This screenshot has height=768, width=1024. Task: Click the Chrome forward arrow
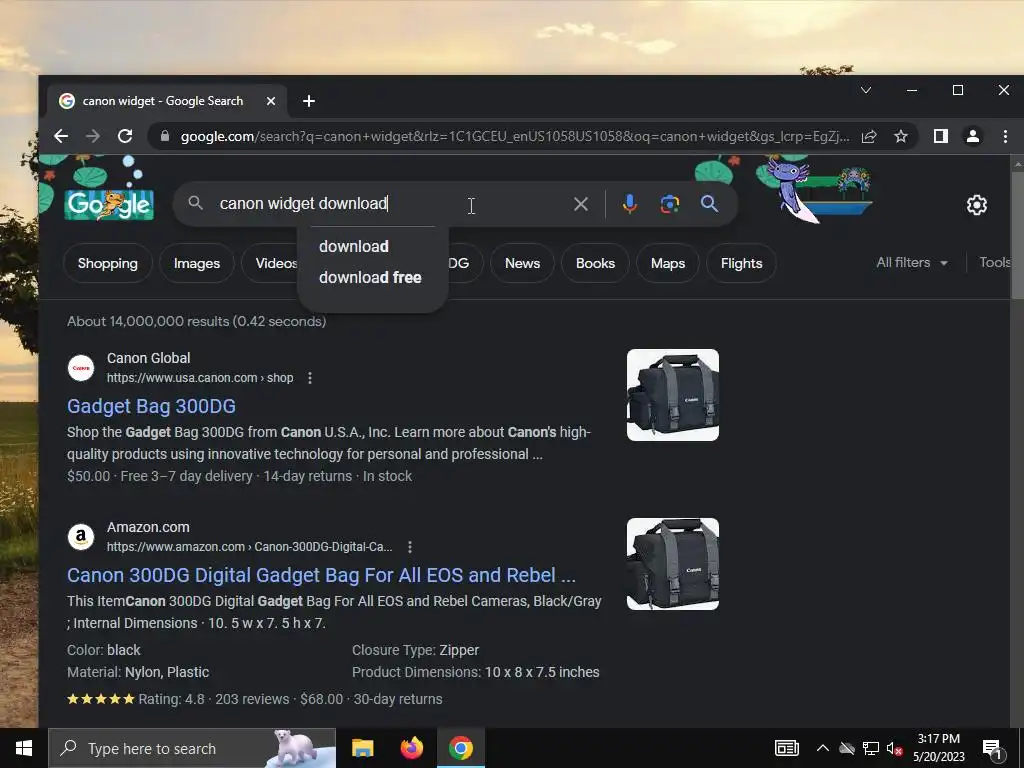pos(93,136)
